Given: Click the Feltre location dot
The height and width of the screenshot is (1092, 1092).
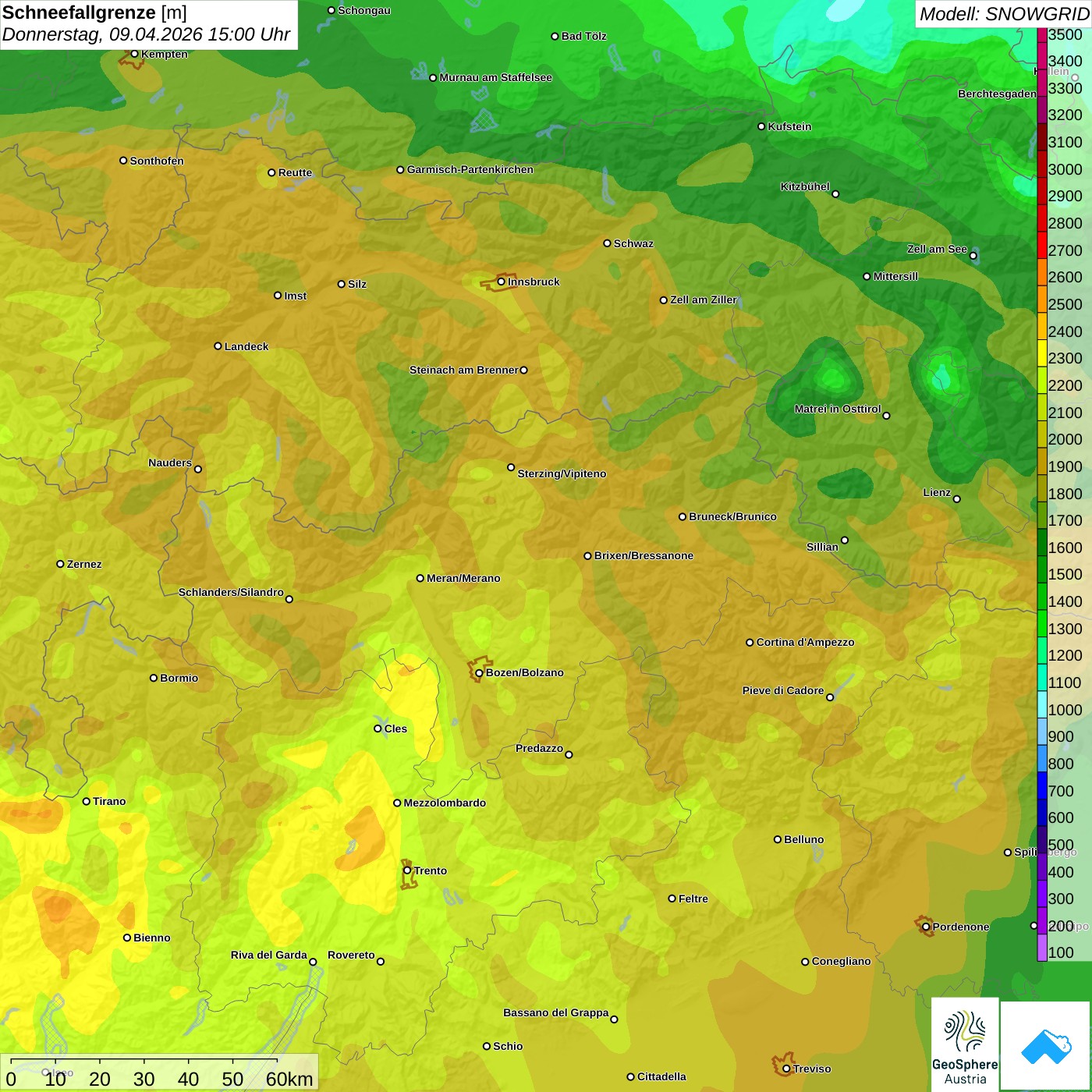Looking at the screenshot, I should pyautogui.click(x=672, y=899).
